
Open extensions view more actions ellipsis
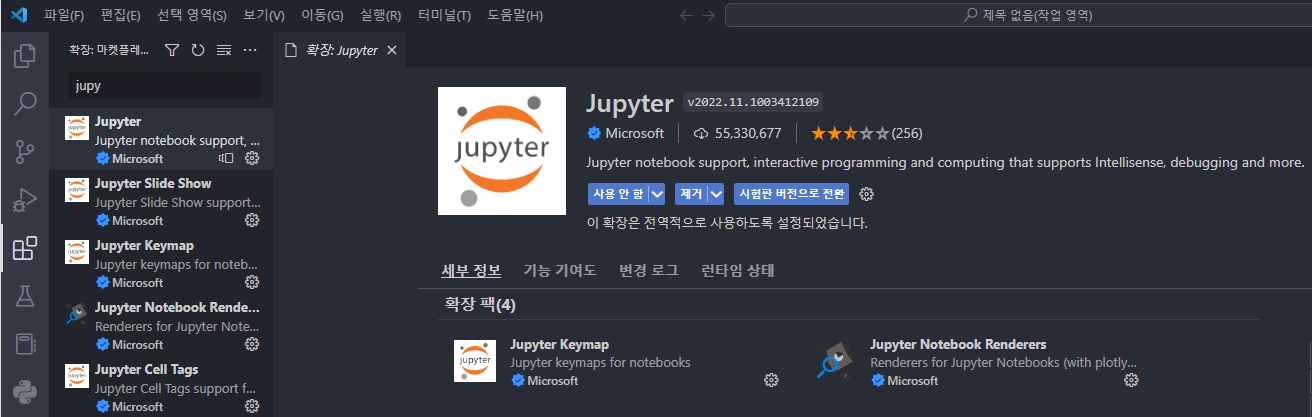250,50
